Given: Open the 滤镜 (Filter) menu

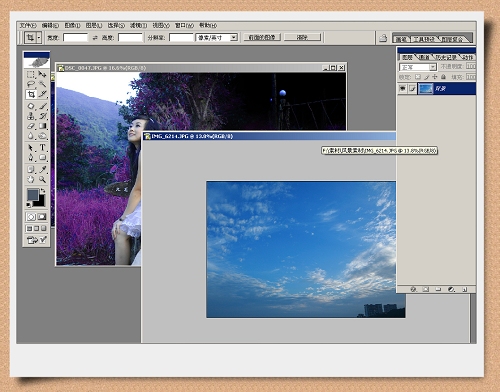Looking at the screenshot, I should [138, 25].
